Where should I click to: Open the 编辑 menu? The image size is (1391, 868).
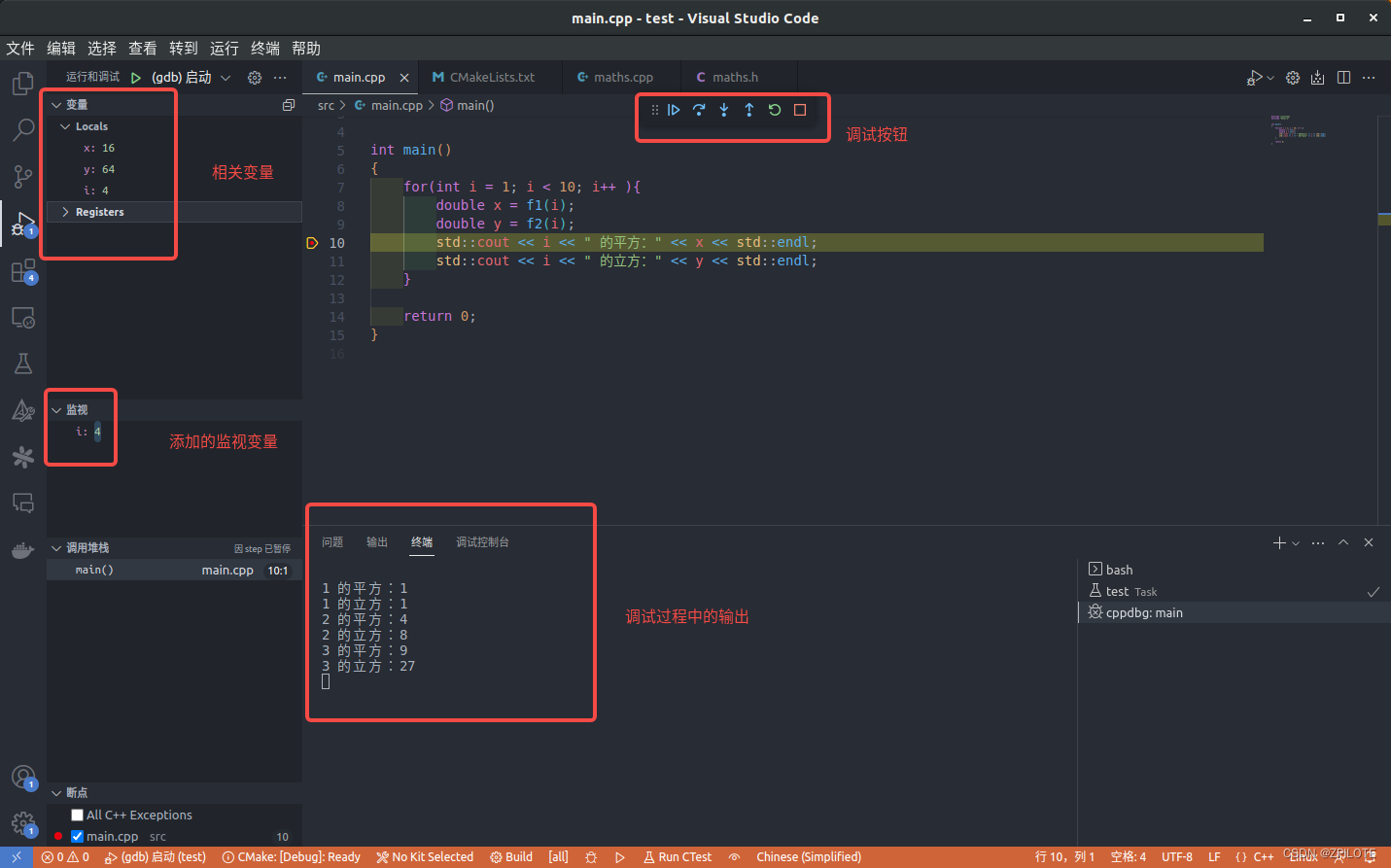61,48
